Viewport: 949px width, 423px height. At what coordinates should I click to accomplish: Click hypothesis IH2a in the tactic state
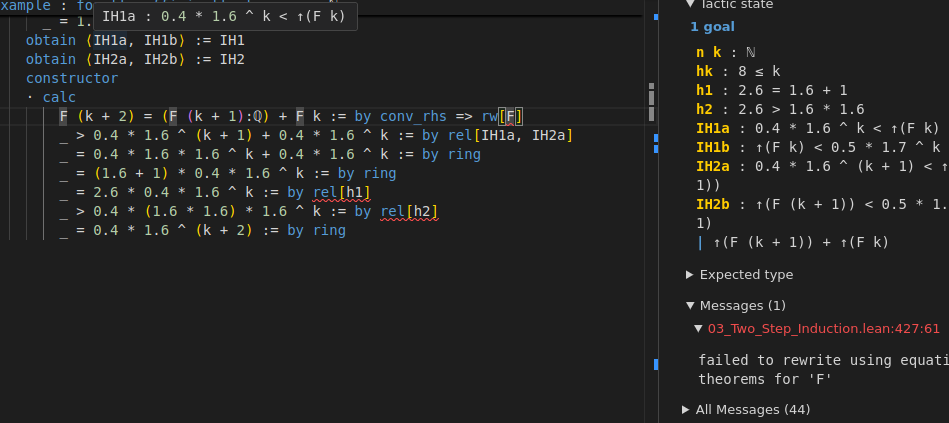coord(713,166)
